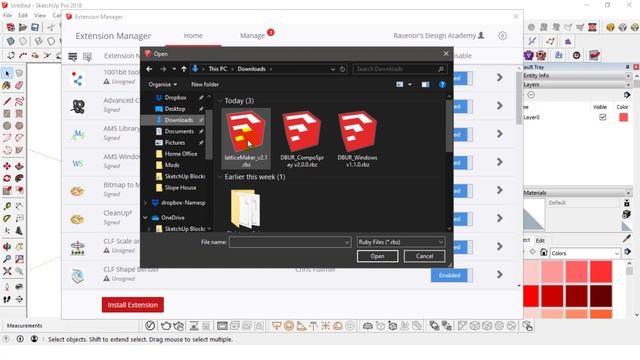Switch to Manage tab in Extension Manager

click(252, 36)
